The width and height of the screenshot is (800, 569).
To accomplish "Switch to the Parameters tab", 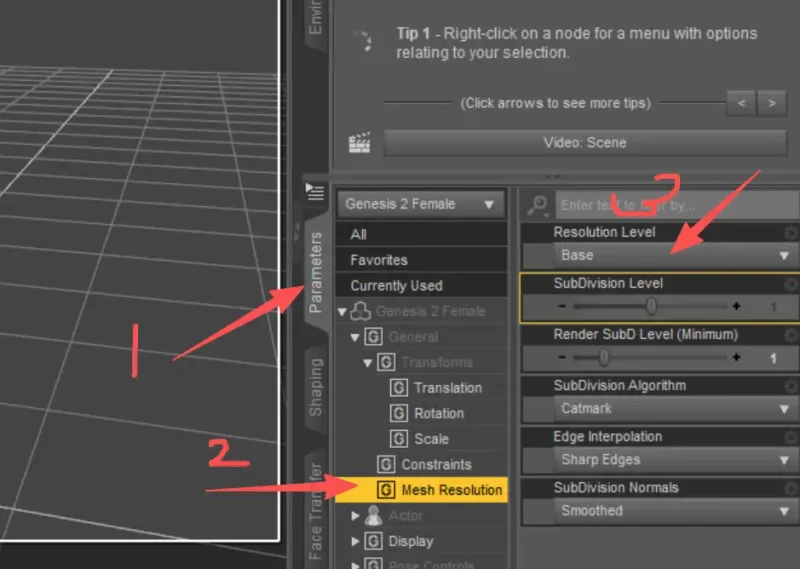I will coord(315,273).
